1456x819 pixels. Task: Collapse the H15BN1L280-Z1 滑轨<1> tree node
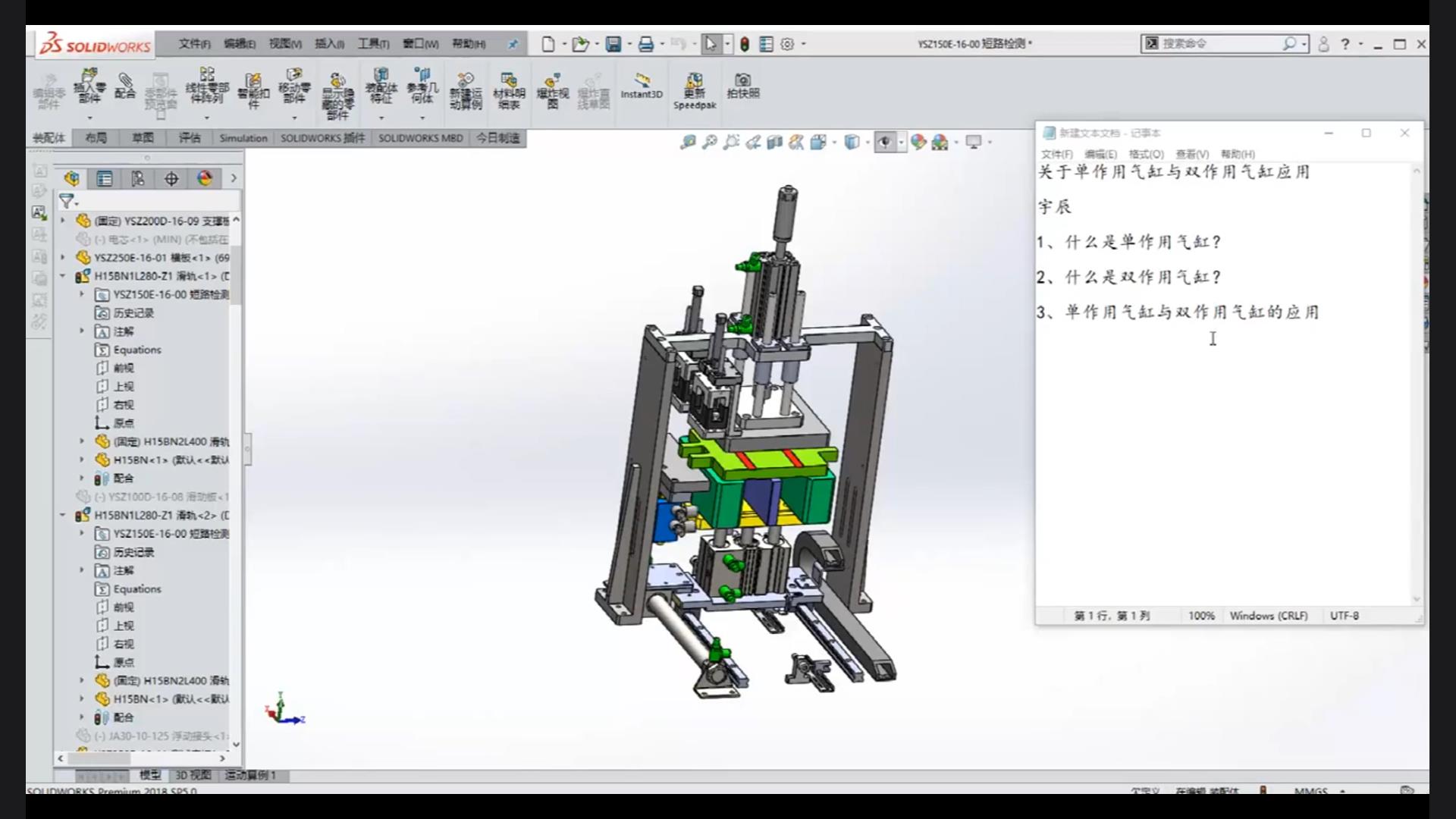click(x=63, y=276)
